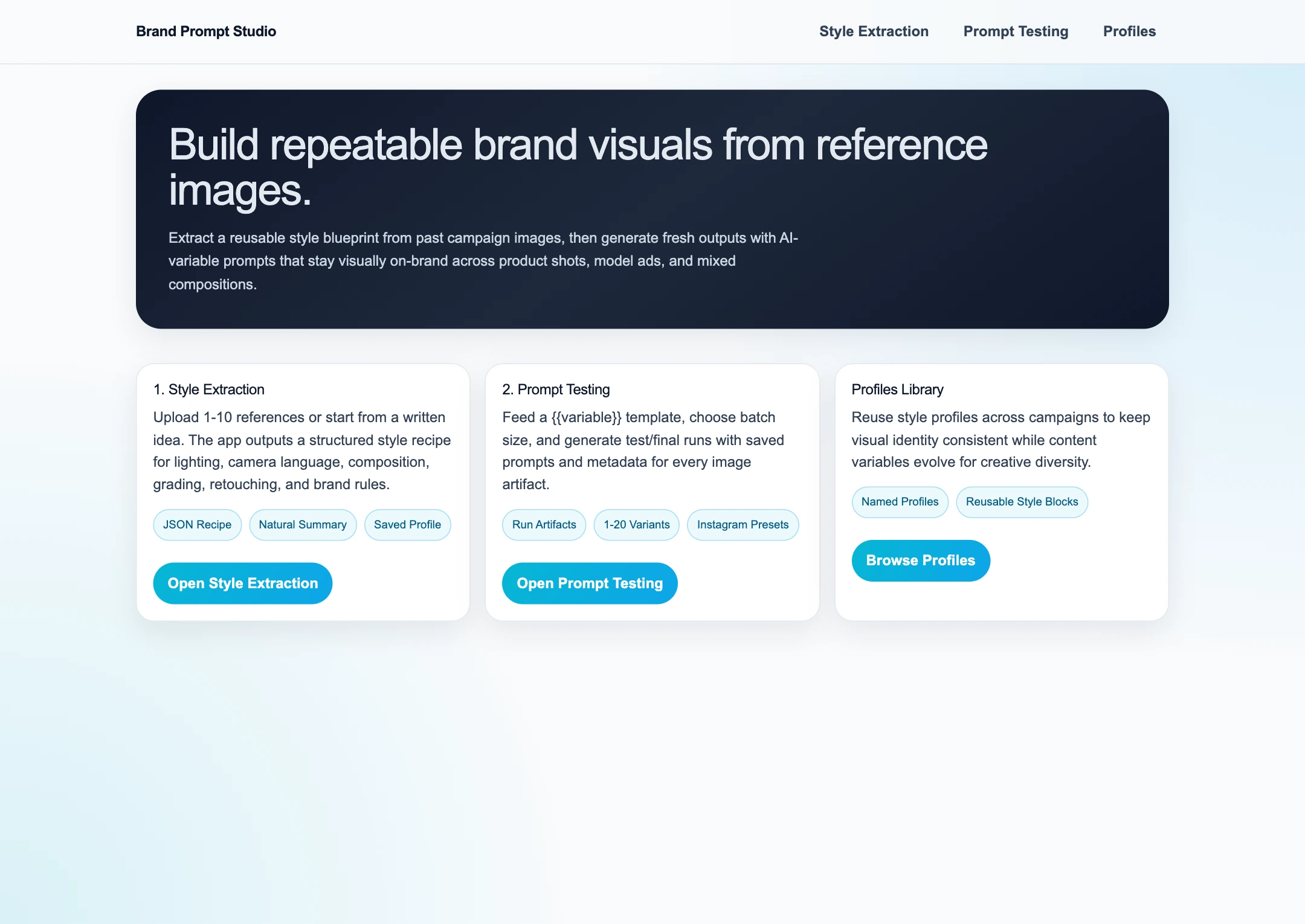This screenshot has height=924, width=1305.
Task: Click the Open Prompt Testing button
Action: coord(590,583)
